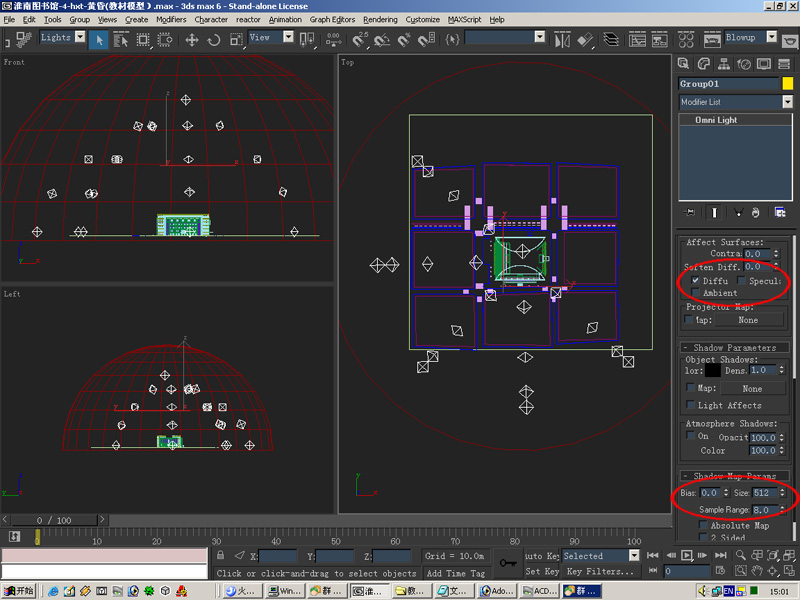The image size is (800, 600).
Task: Click the black shadow color swatch
Action: click(712, 370)
